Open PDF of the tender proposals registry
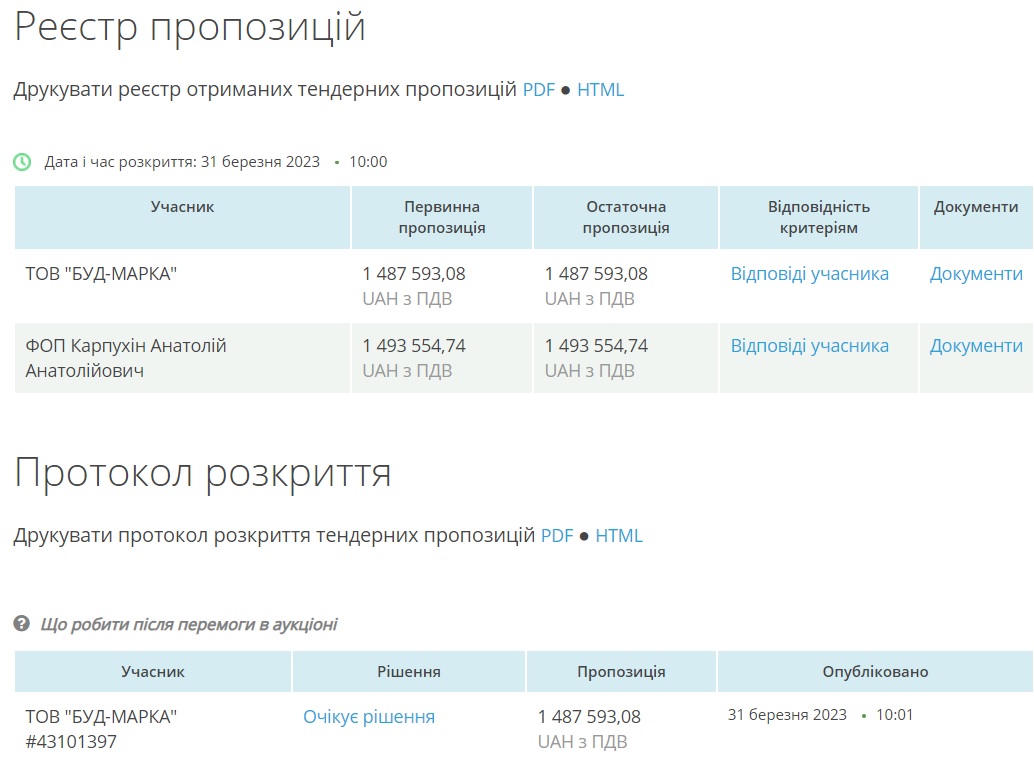 coord(538,90)
